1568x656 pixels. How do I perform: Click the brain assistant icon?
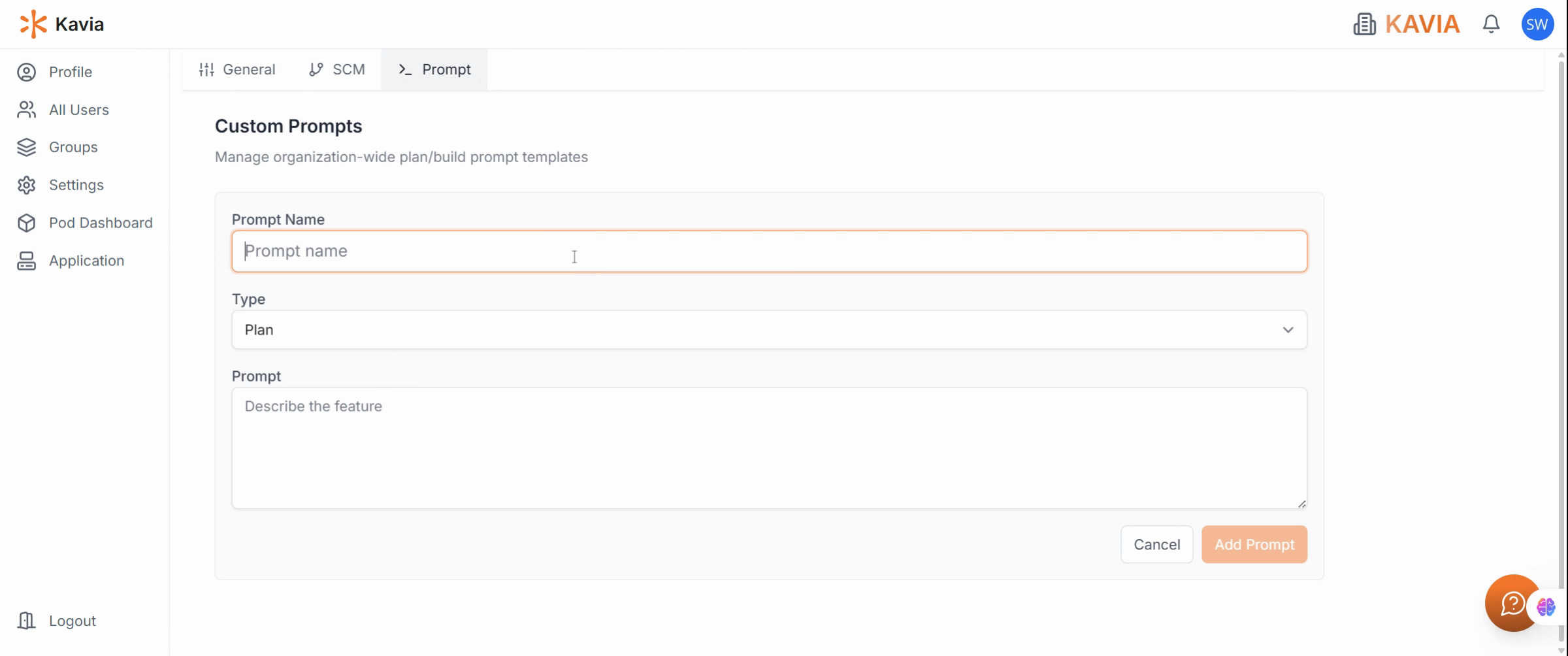pyautogui.click(x=1546, y=607)
